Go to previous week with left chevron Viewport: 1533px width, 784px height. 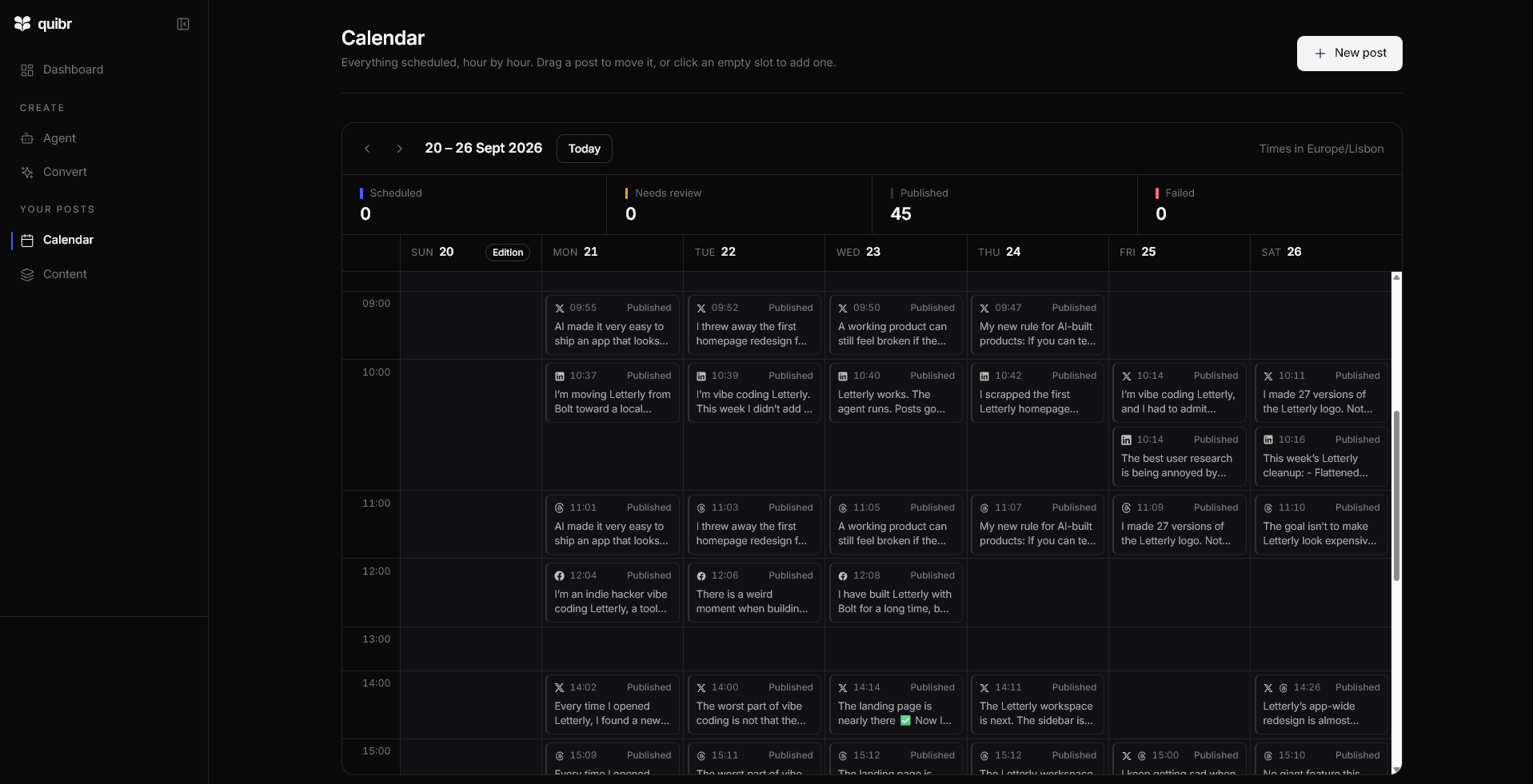coord(367,149)
